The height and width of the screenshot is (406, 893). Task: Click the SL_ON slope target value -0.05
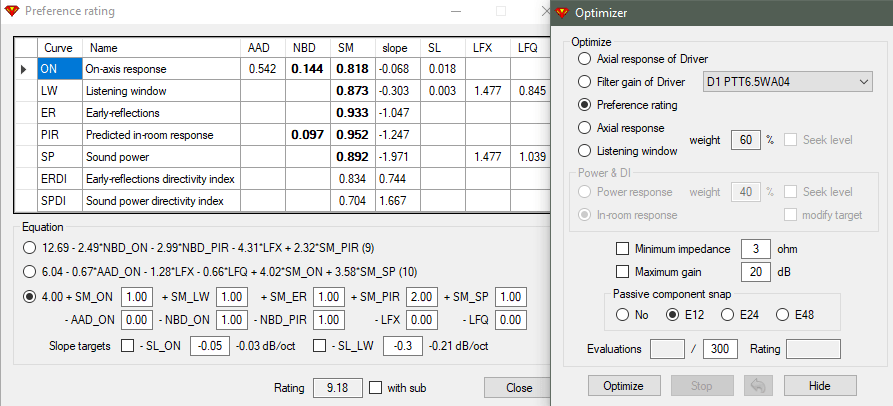pos(210,346)
